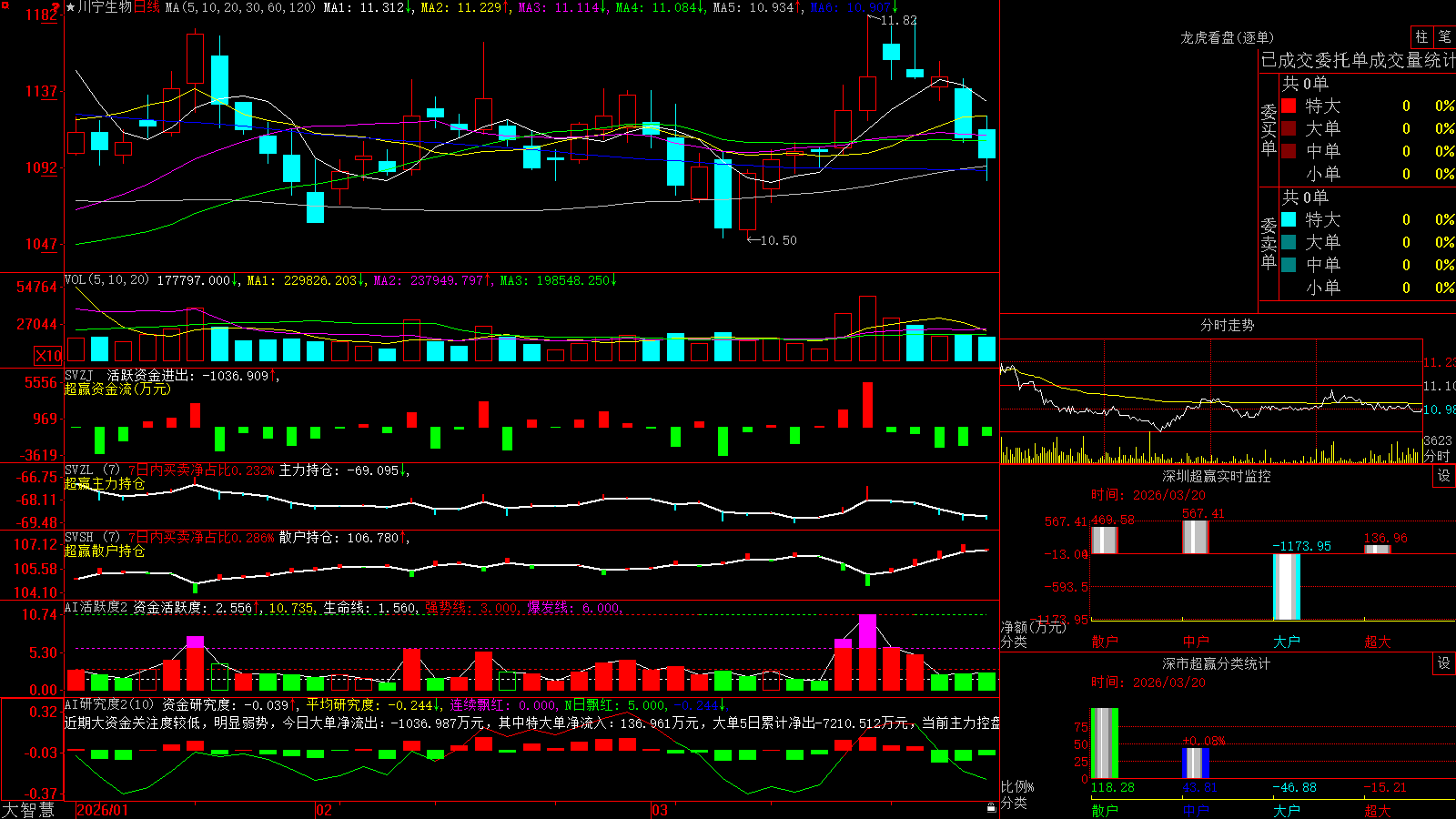The width and height of the screenshot is (1456, 819).
Task: Click the 委卖单 section label
Action: [1269, 244]
